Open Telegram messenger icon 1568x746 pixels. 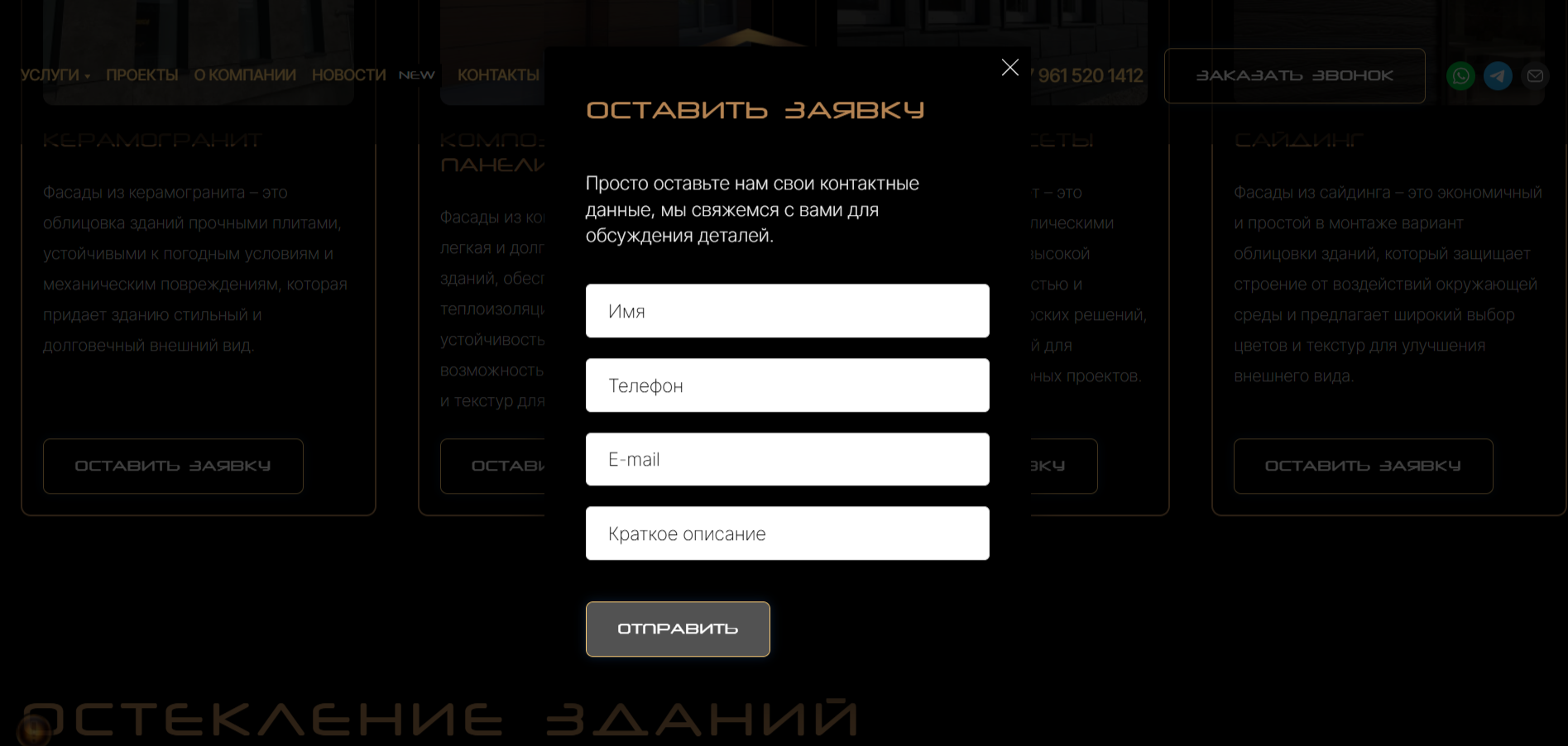click(1498, 76)
